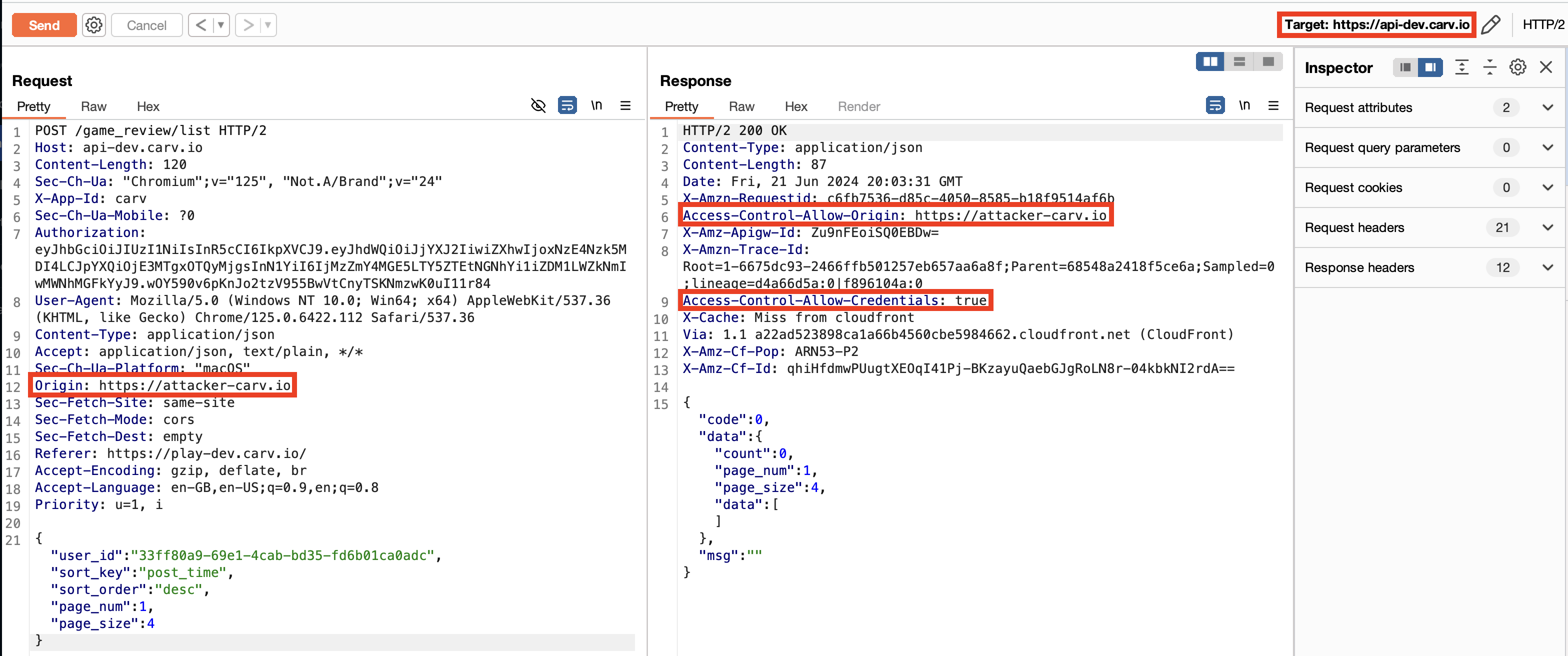This screenshot has height=656, width=1568.
Task: Toggle word wrap icon in Response panel
Action: pyautogui.click(x=1215, y=106)
